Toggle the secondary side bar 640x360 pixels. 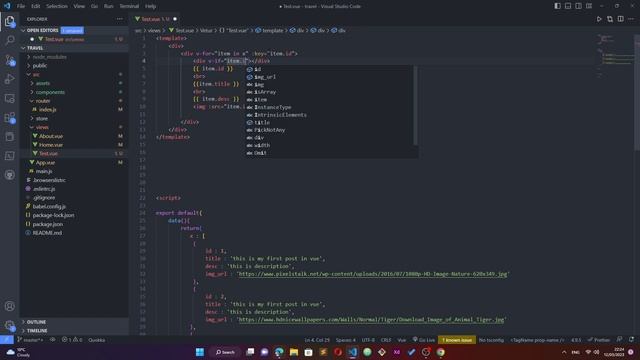578,6
